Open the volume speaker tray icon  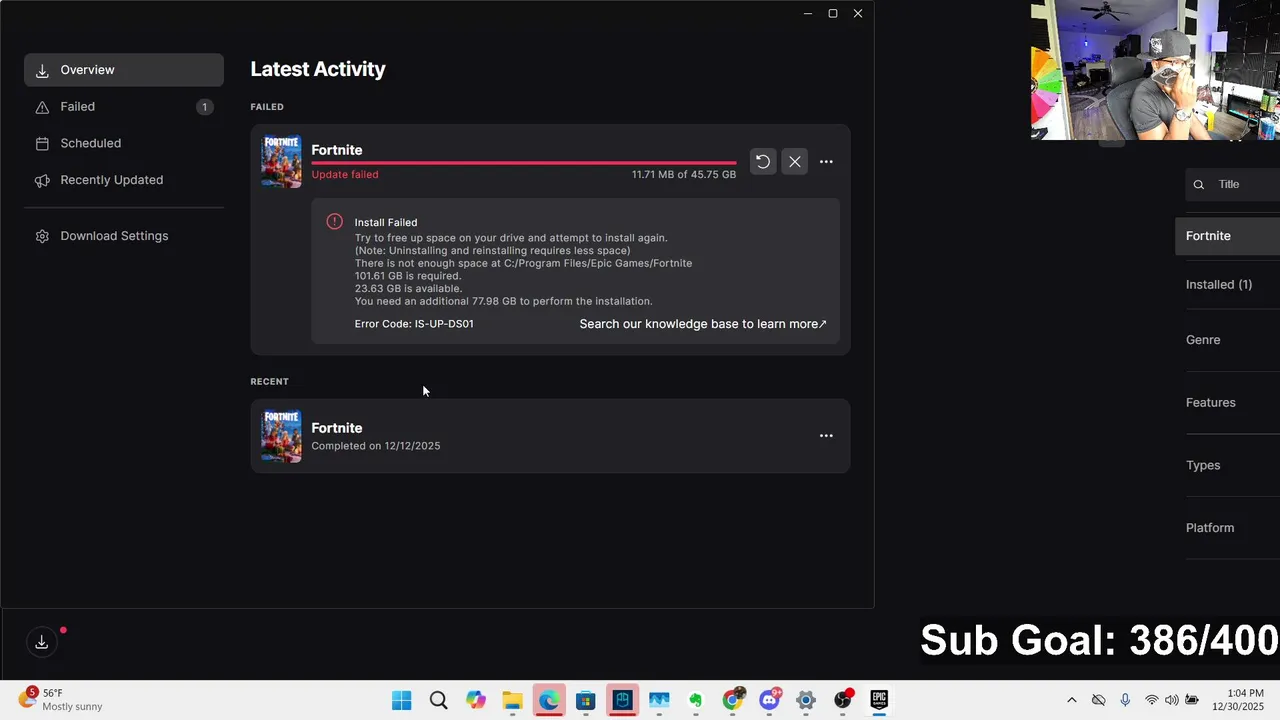pos(1171,700)
